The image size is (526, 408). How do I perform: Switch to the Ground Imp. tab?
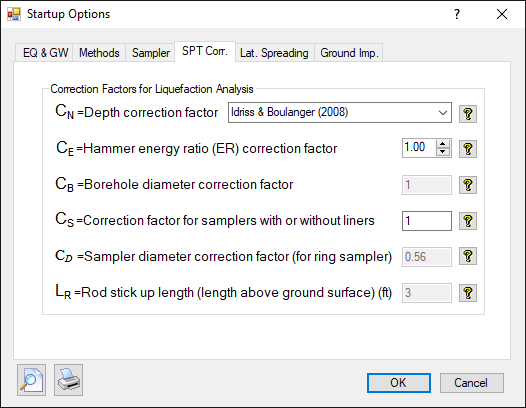pos(349,53)
